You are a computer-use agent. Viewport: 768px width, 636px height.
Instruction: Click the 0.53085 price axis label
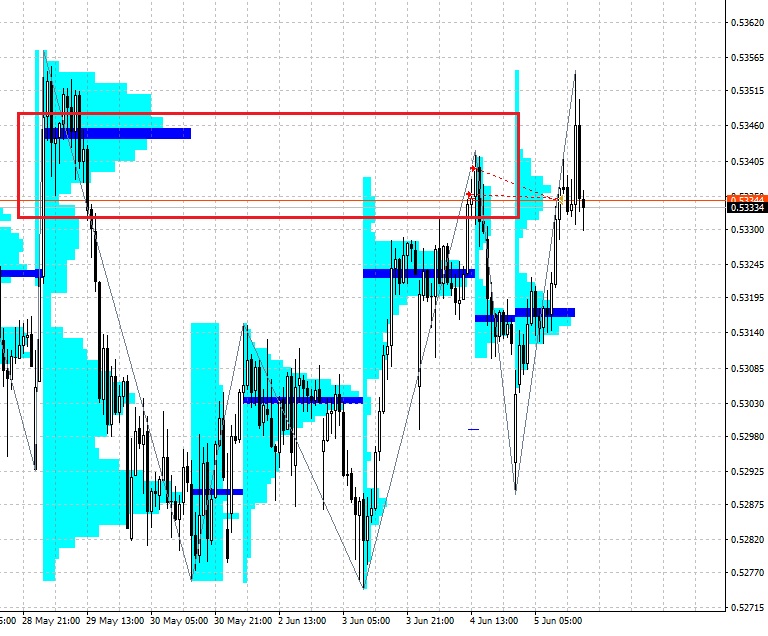pos(747,368)
